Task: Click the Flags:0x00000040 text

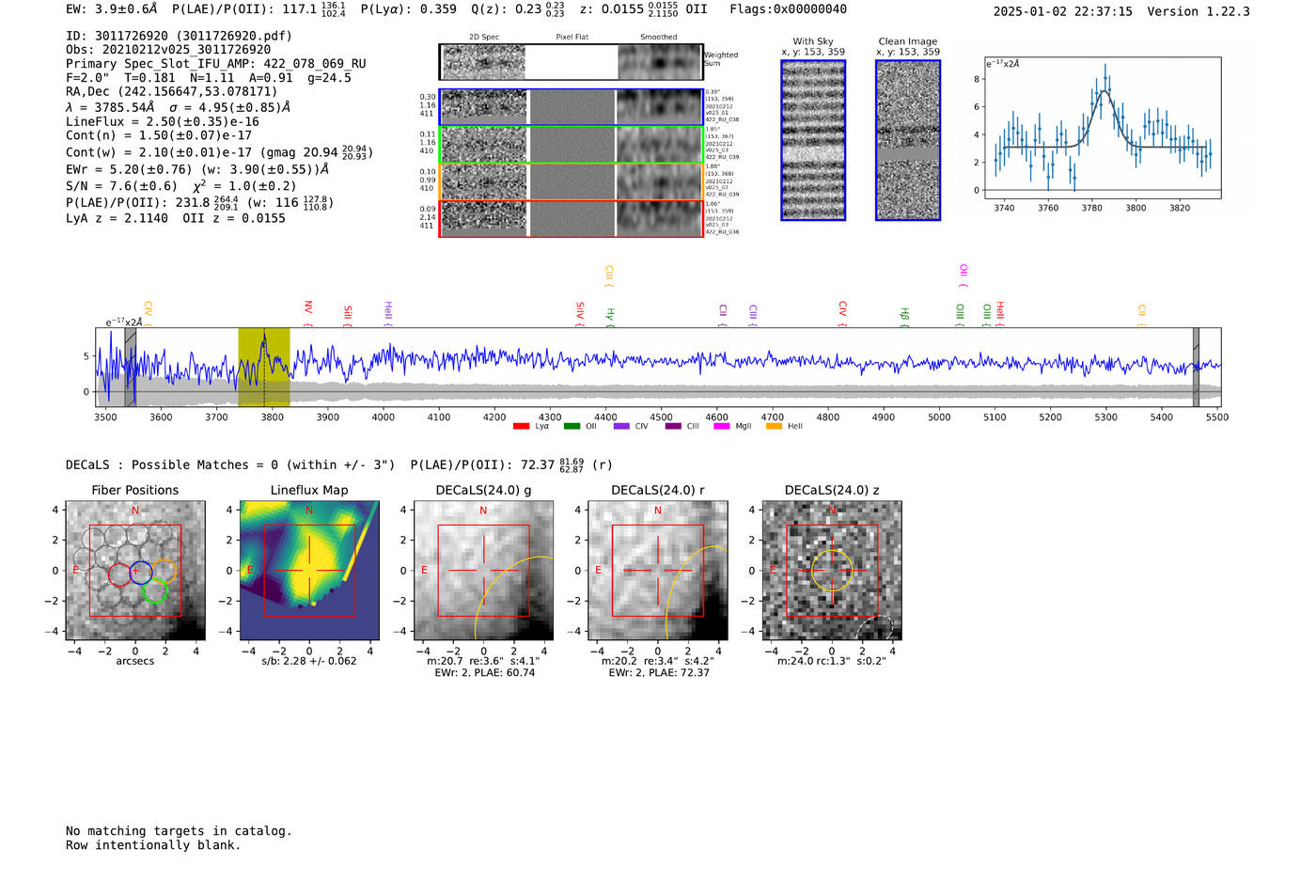Action: point(788,9)
